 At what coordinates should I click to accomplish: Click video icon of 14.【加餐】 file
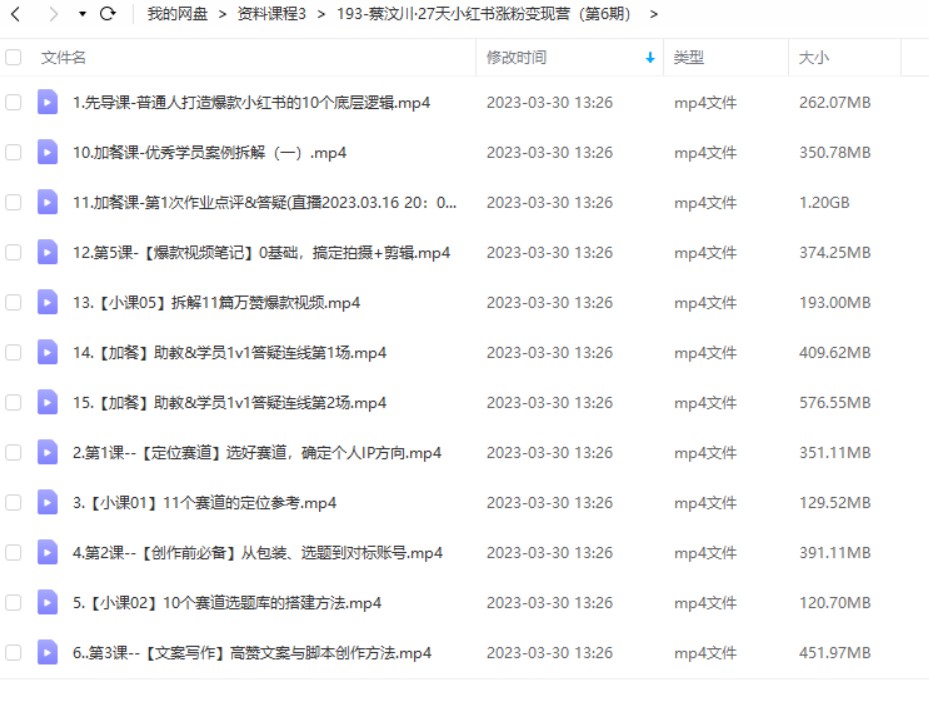pyautogui.click(x=47, y=352)
